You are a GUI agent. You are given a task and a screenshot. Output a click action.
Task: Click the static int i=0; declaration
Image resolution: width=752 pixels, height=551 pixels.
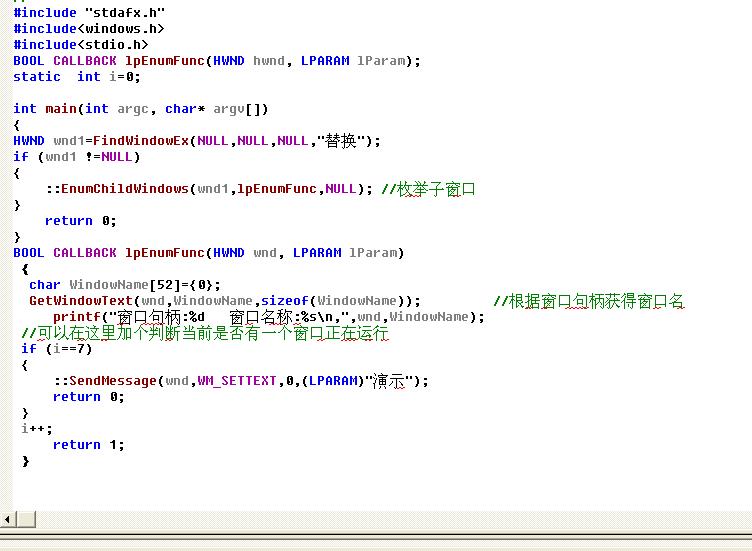tap(77, 77)
